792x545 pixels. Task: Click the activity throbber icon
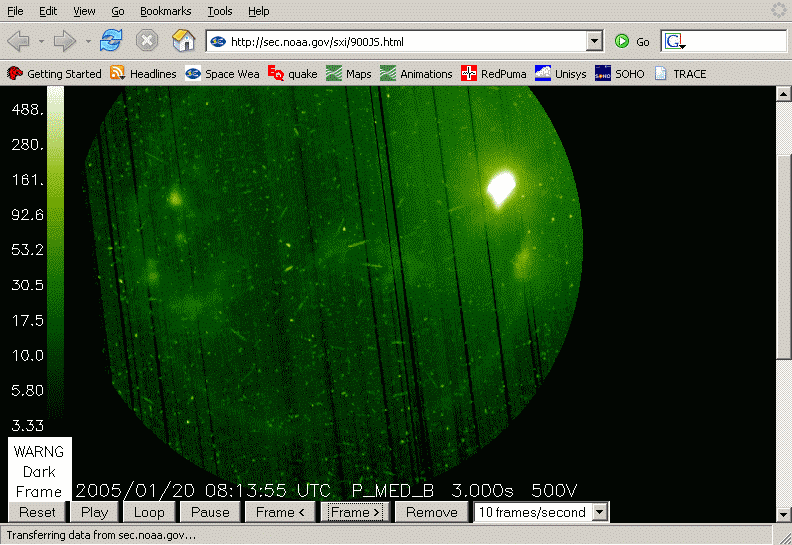click(x=779, y=10)
